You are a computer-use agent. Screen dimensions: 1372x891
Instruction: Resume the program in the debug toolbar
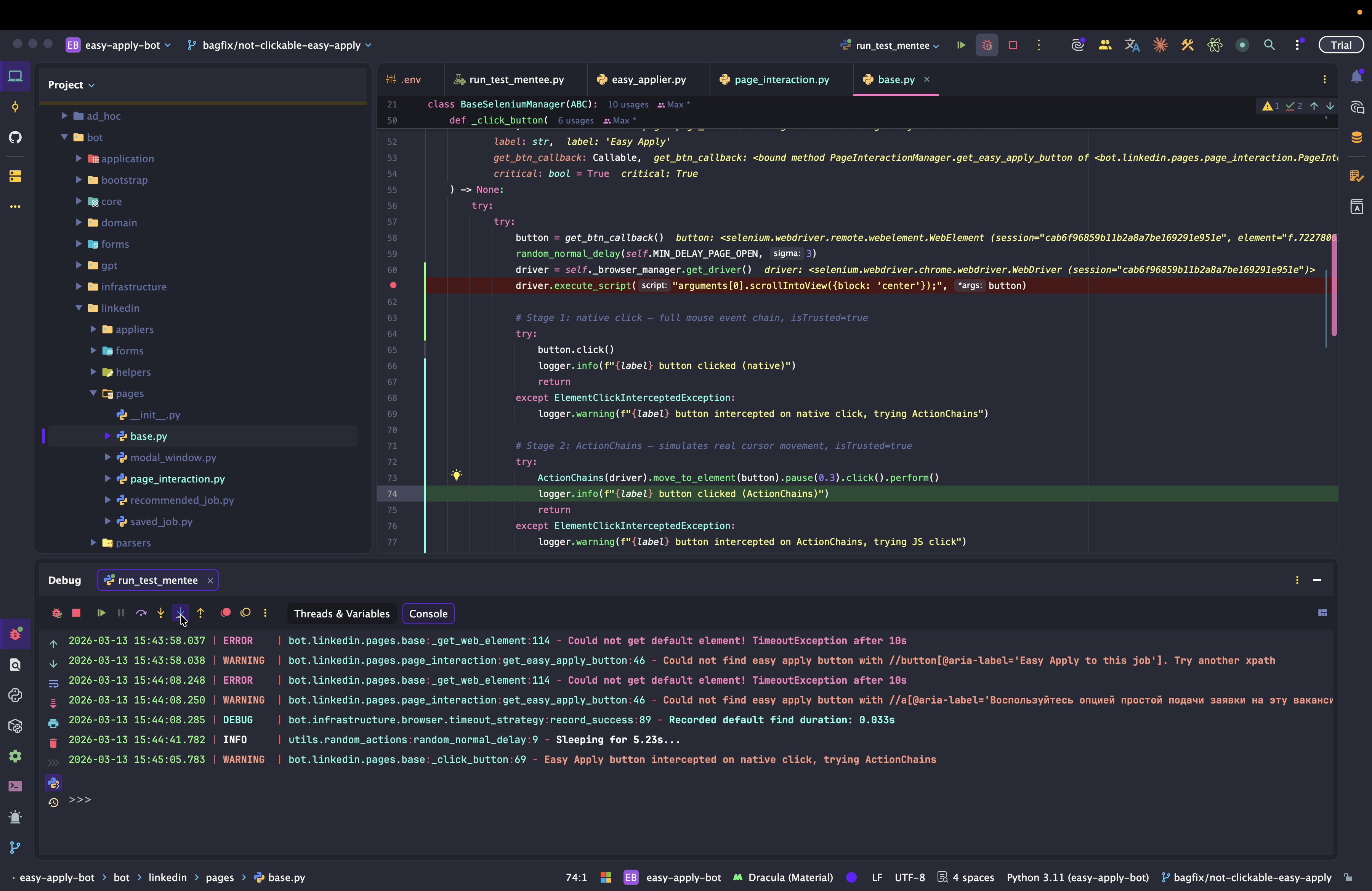[101, 613]
